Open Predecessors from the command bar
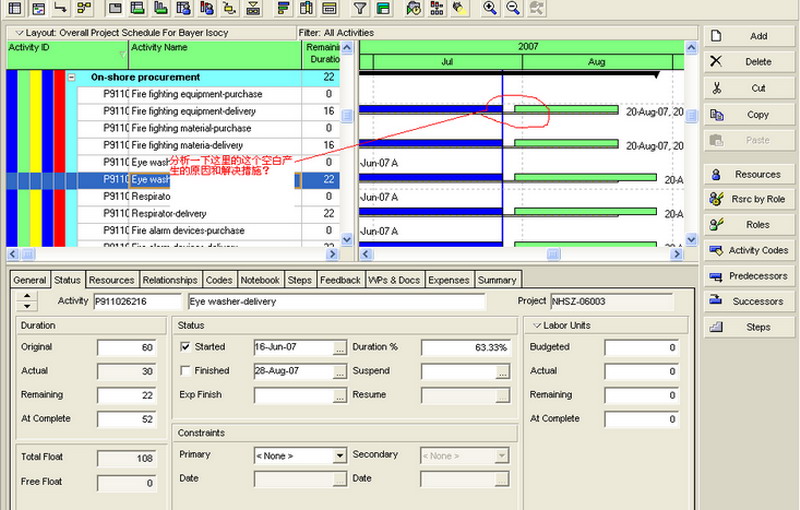 (x=749, y=276)
